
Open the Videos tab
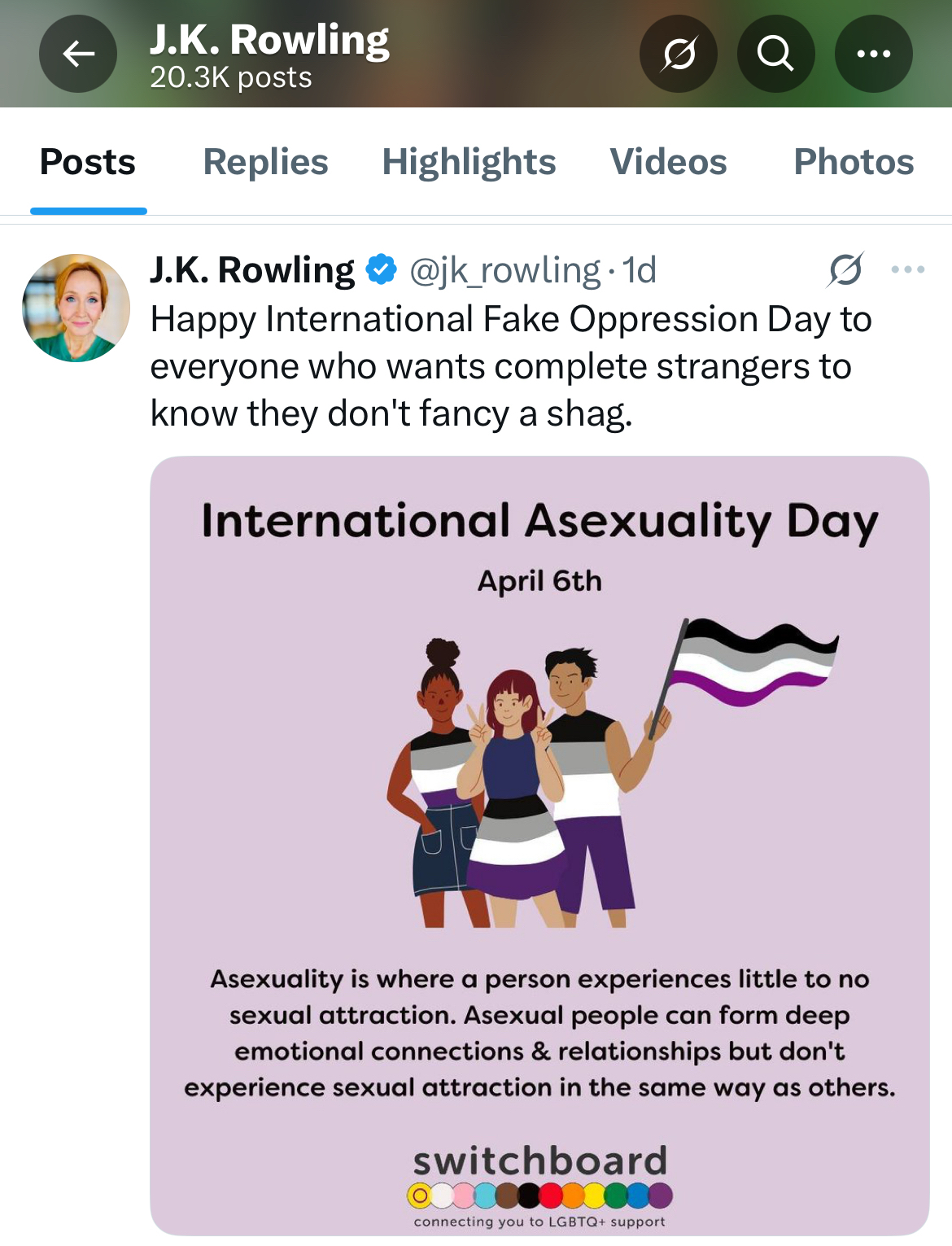pos(668,162)
